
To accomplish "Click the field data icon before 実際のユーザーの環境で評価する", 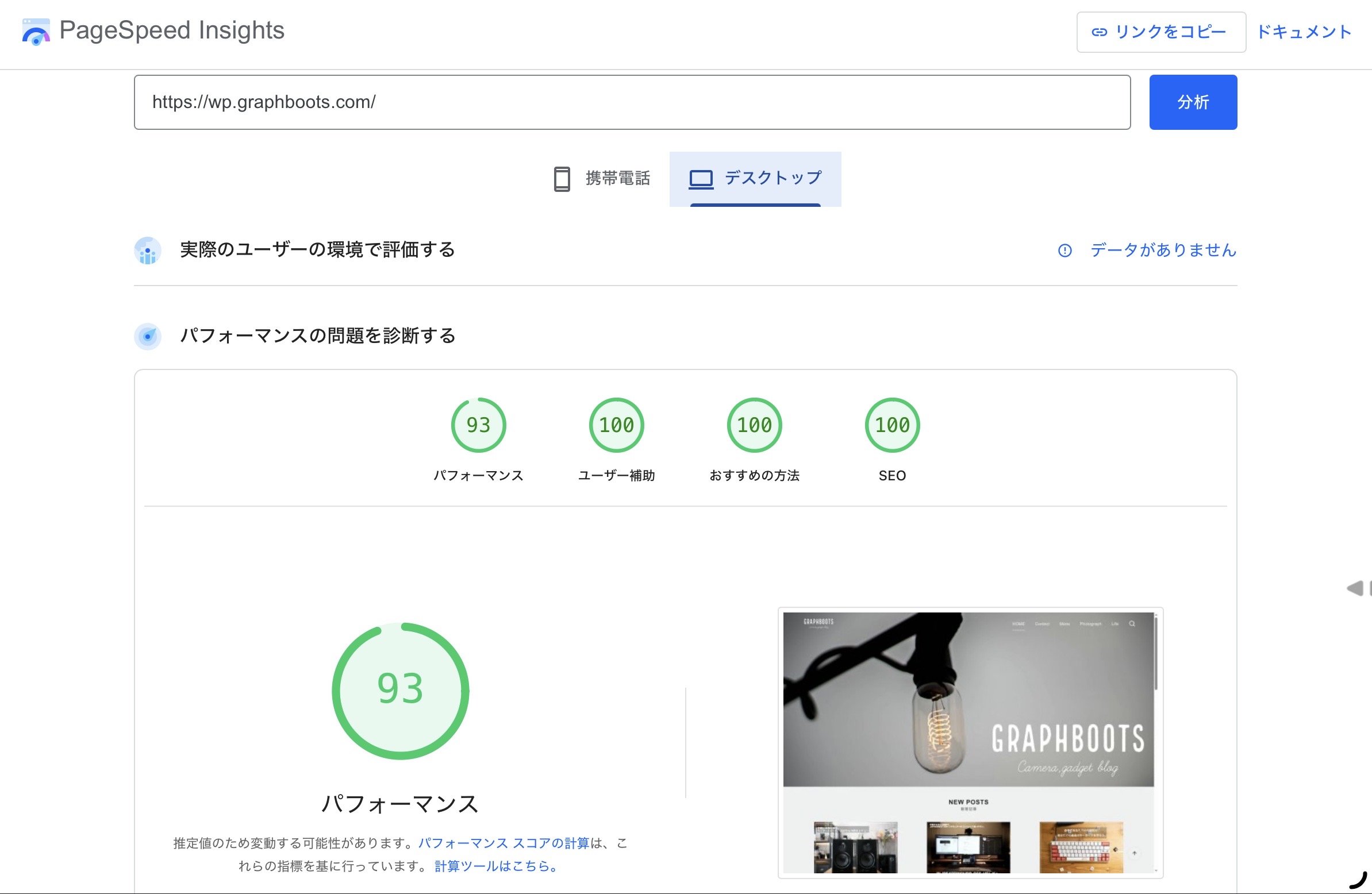I will point(148,250).
